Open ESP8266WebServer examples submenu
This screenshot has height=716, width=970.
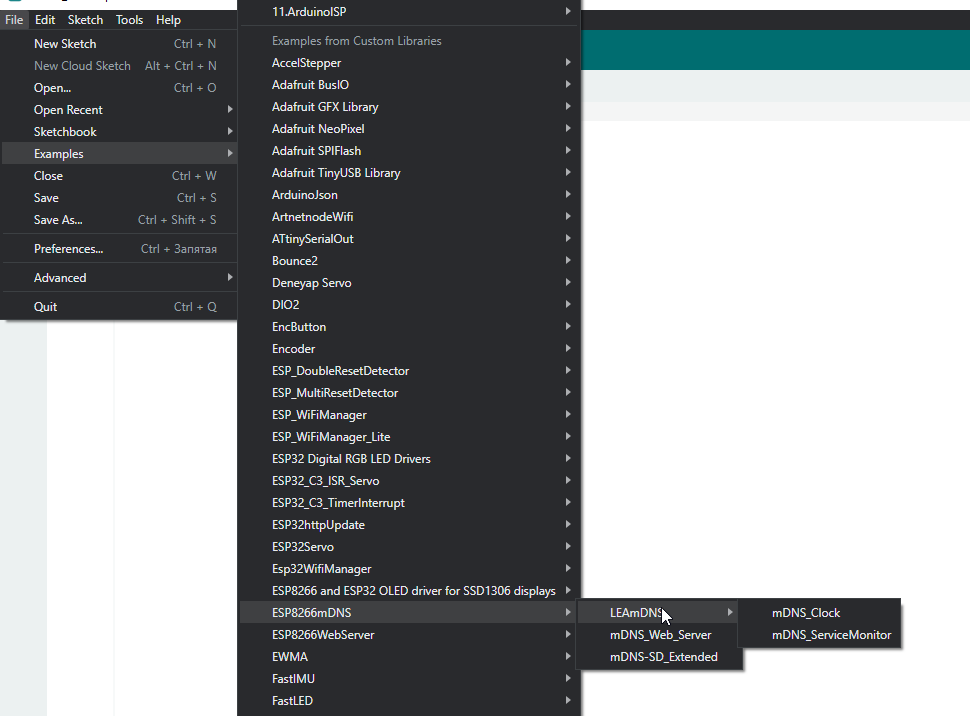(409, 635)
